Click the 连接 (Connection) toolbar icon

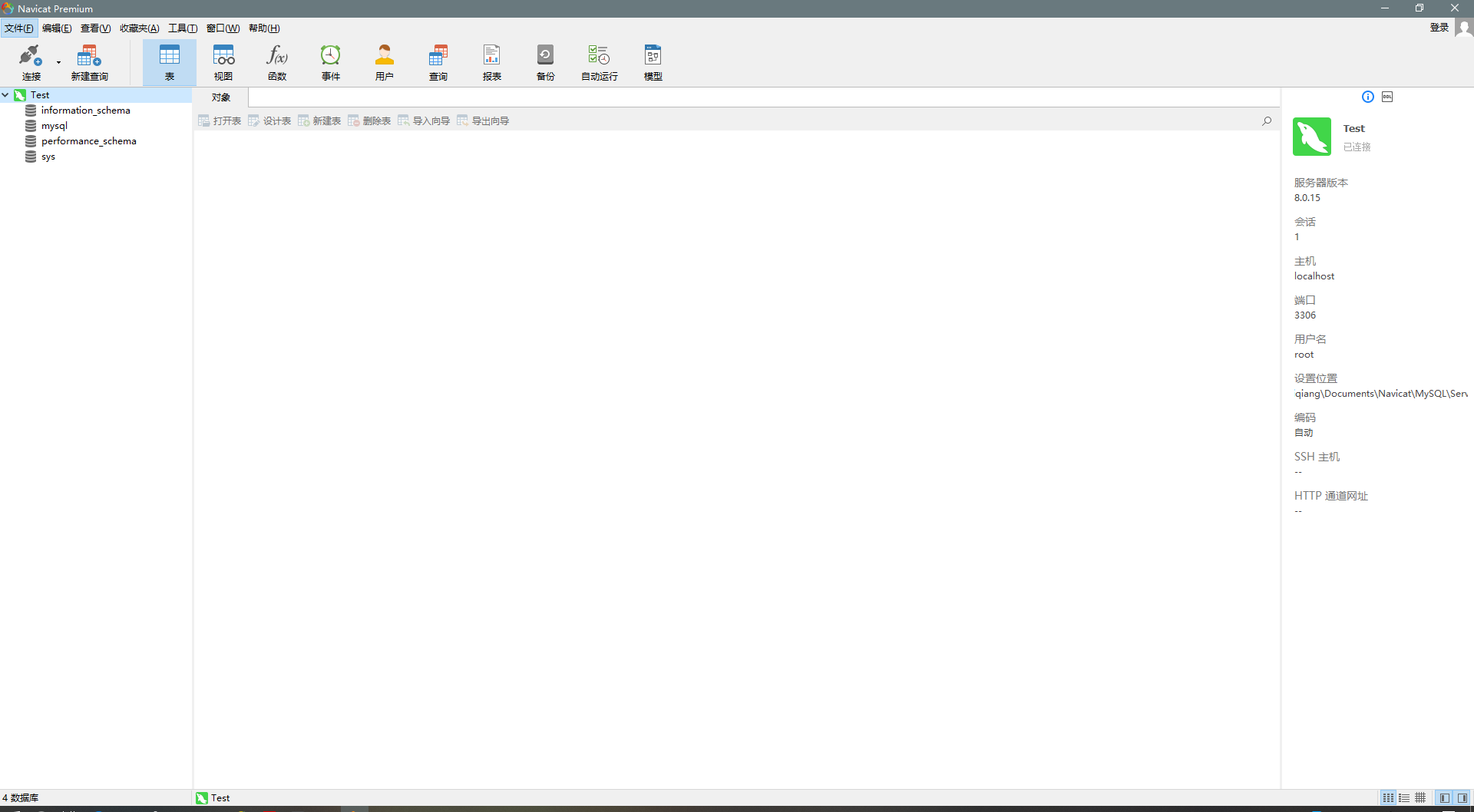tap(31, 62)
